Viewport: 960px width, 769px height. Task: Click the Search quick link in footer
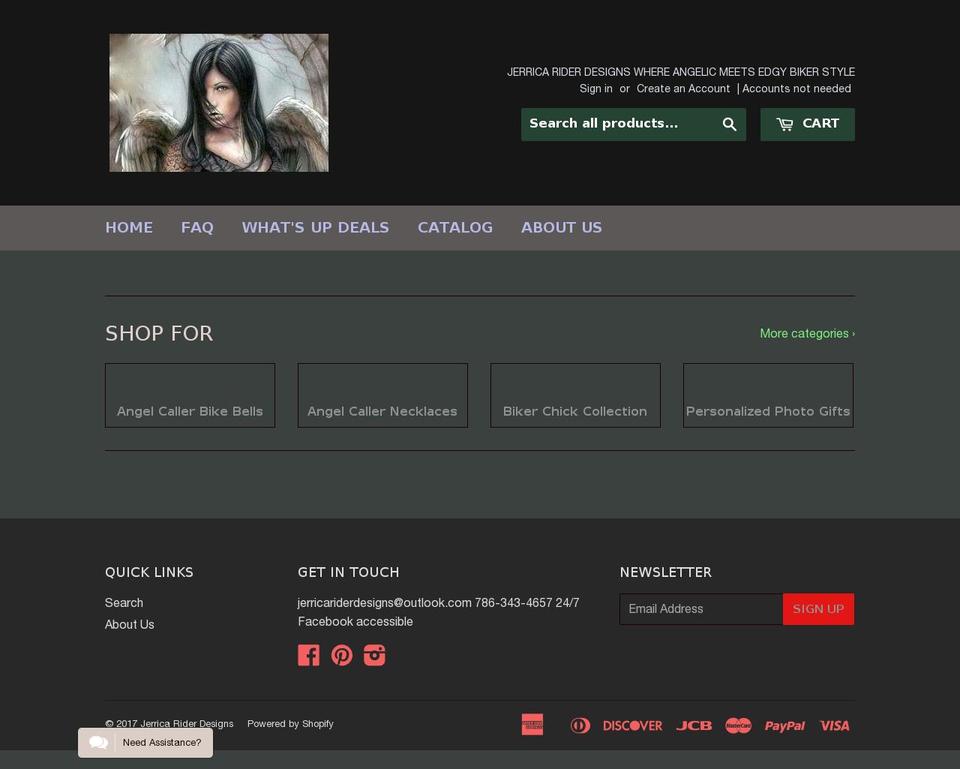click(x=124, y=603)
